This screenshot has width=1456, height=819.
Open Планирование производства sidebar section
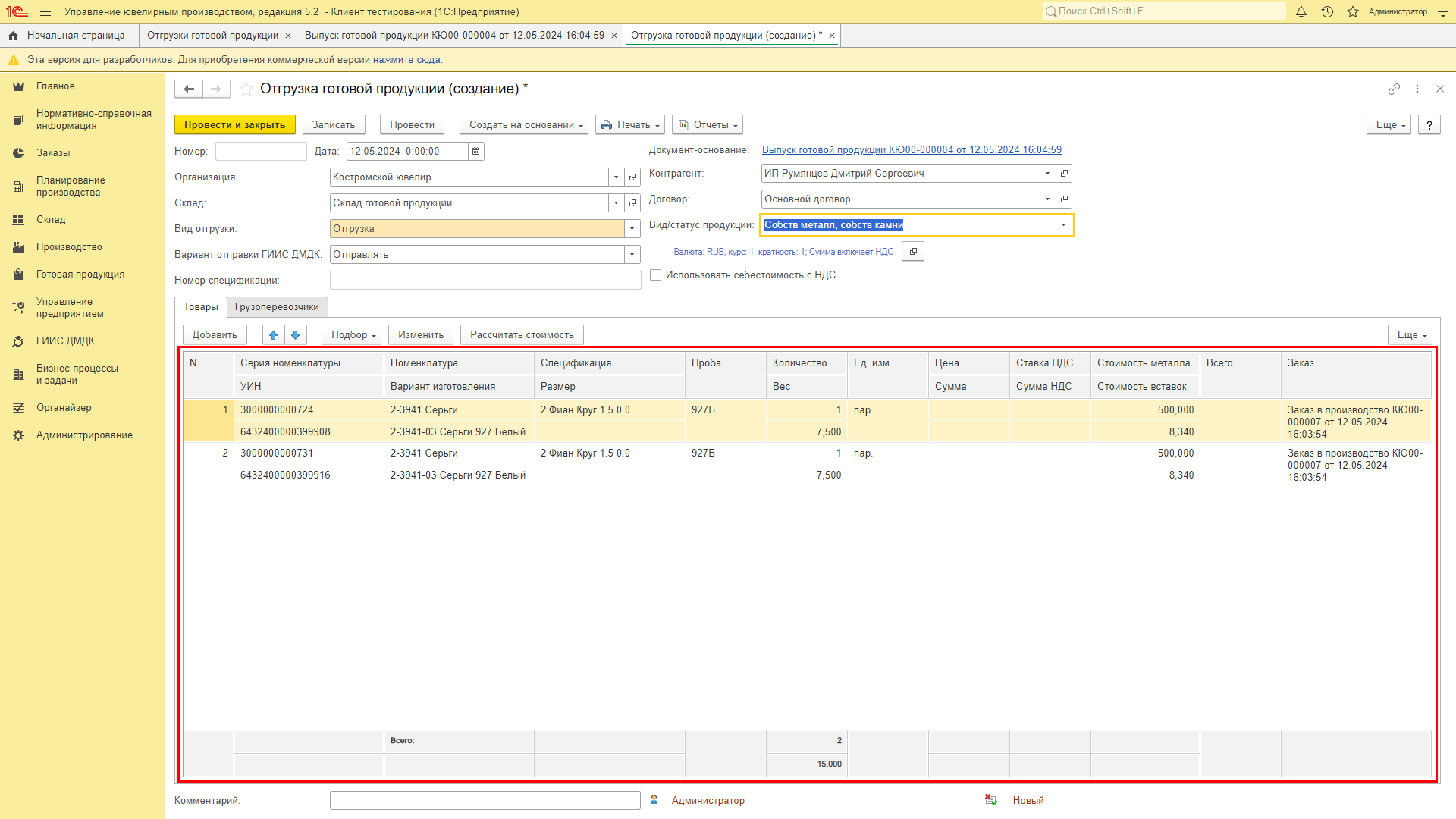pyautogui.click(x=71, y=187)
